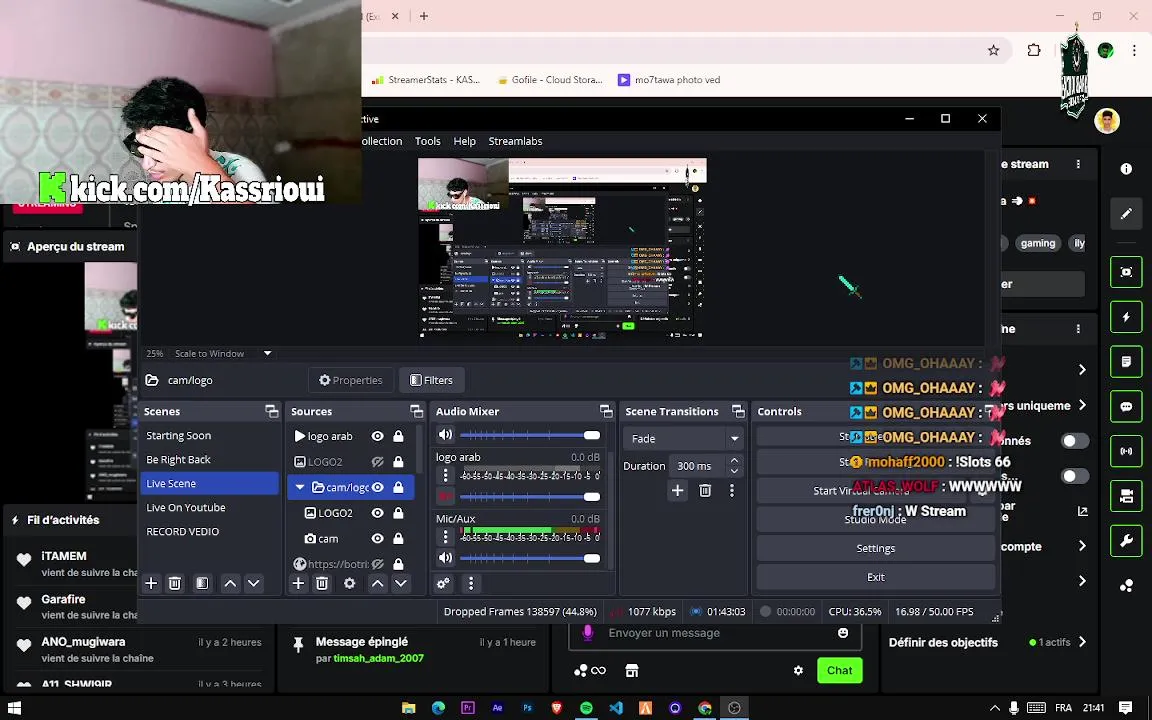Switch to Be Right Back scene

209,459
